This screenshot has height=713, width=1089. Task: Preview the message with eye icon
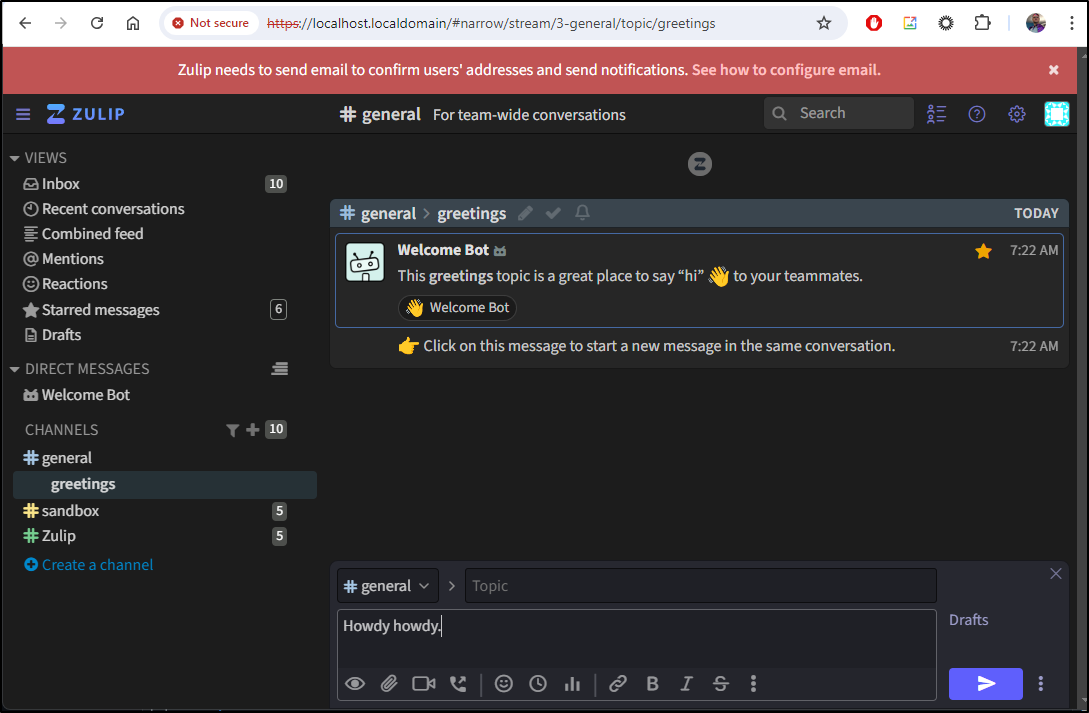[355, 684]
